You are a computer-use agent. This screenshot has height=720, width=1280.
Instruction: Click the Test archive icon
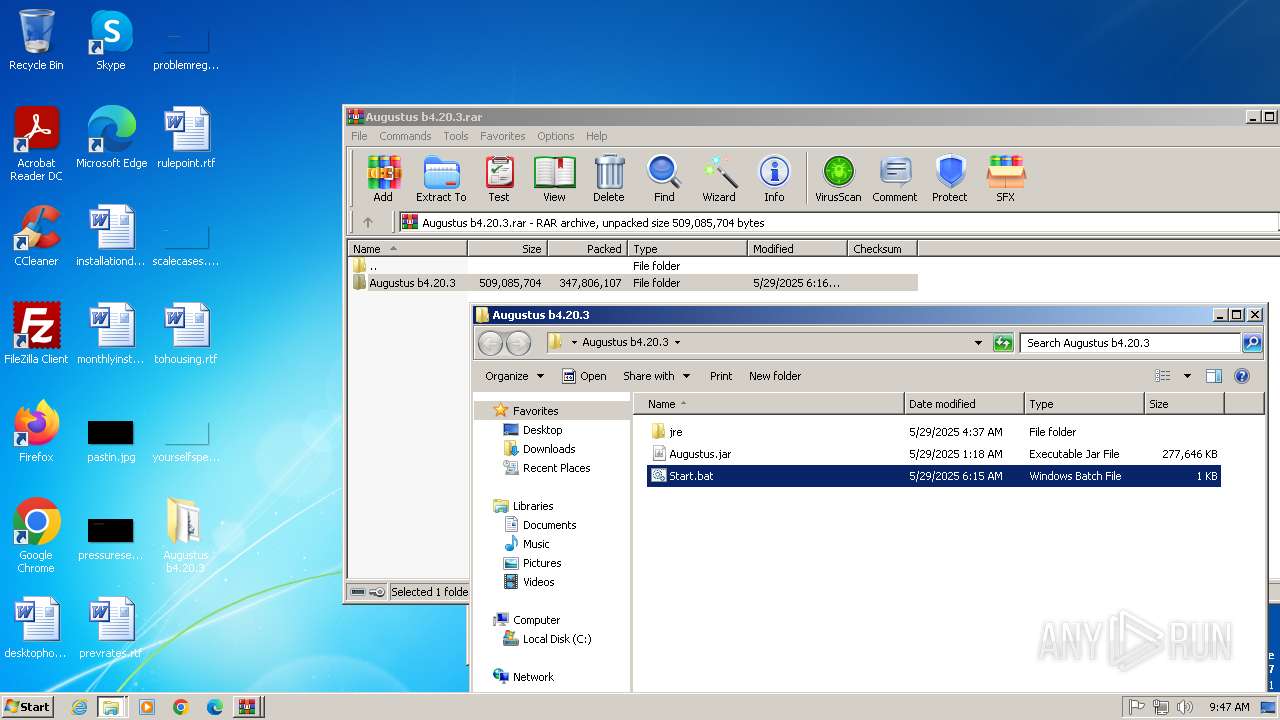pyautogui.click(x=499, y=179)
